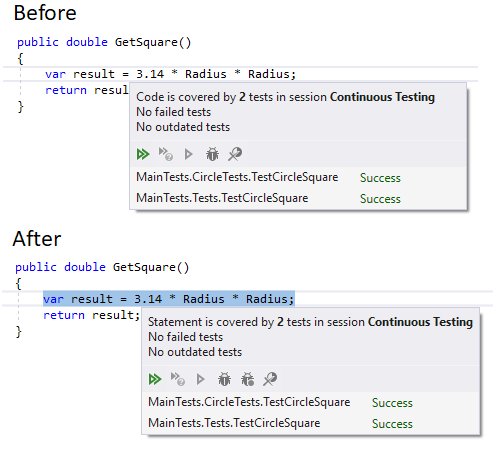Image resolution: width=496 pixels, height=450 pixels.
Task: Click pin session icon in Before popup
Action: click(235, 154)
